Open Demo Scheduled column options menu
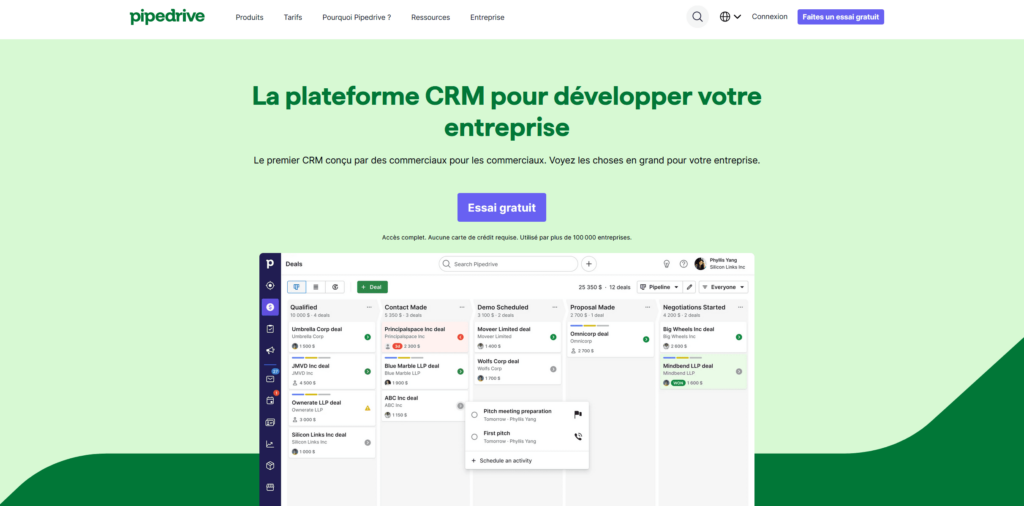Screen dimensions: 1024x506 [x=555, y=307]
